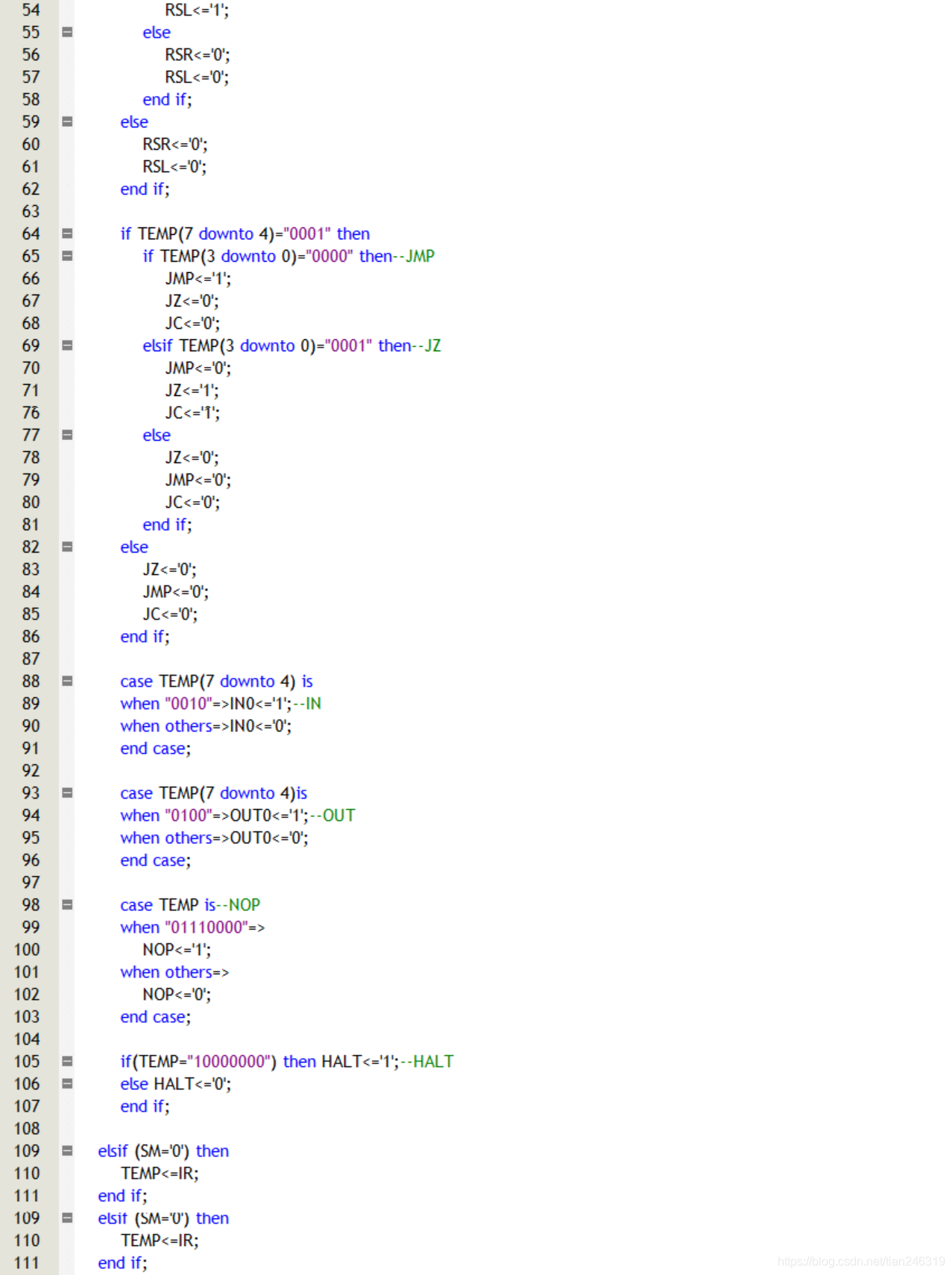952x1275 pixels.
Task: Click 'end case;' on line 103
Action: 156,1017
